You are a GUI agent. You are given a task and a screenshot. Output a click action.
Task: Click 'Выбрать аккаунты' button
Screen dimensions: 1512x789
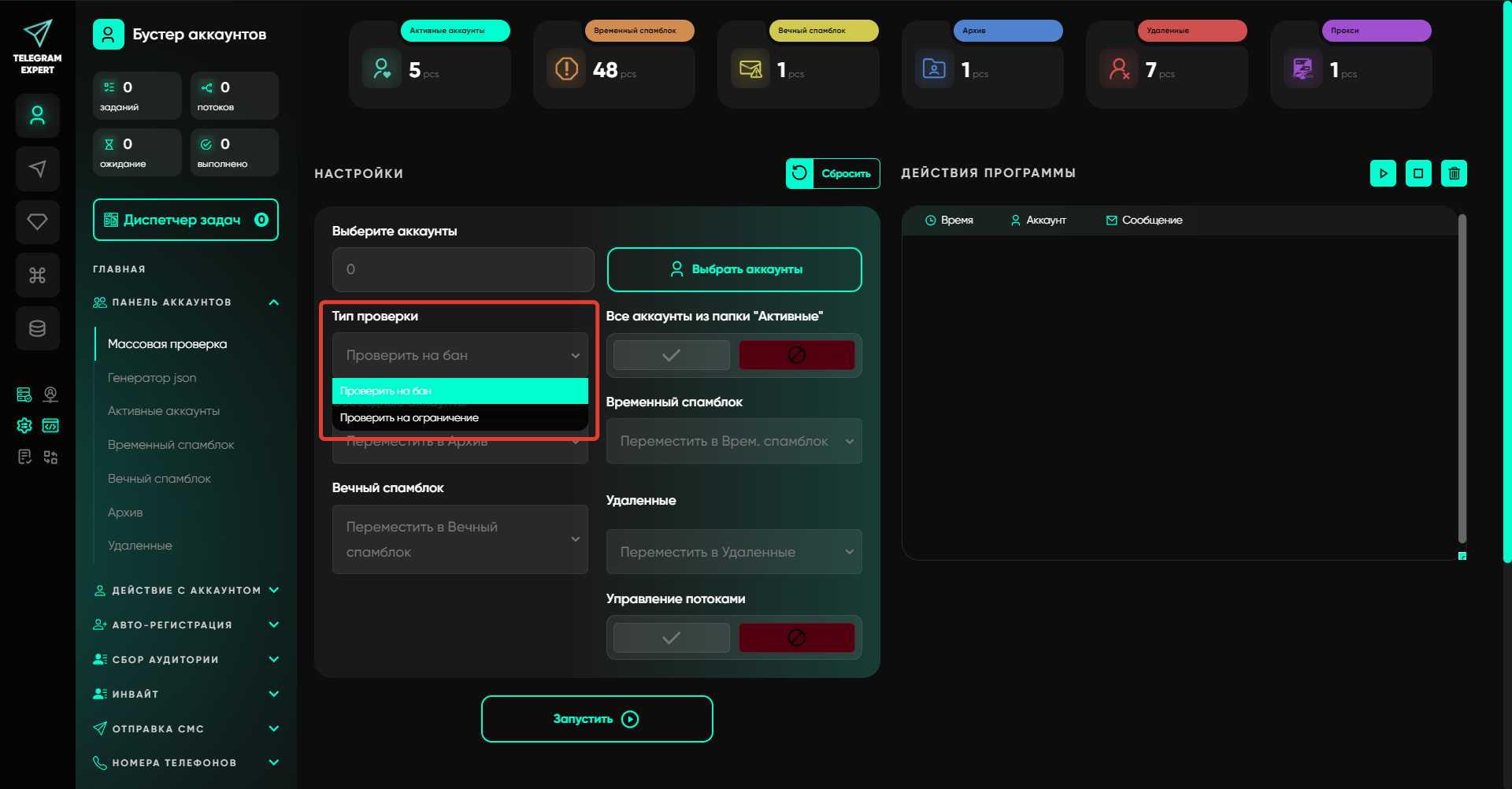734,269
